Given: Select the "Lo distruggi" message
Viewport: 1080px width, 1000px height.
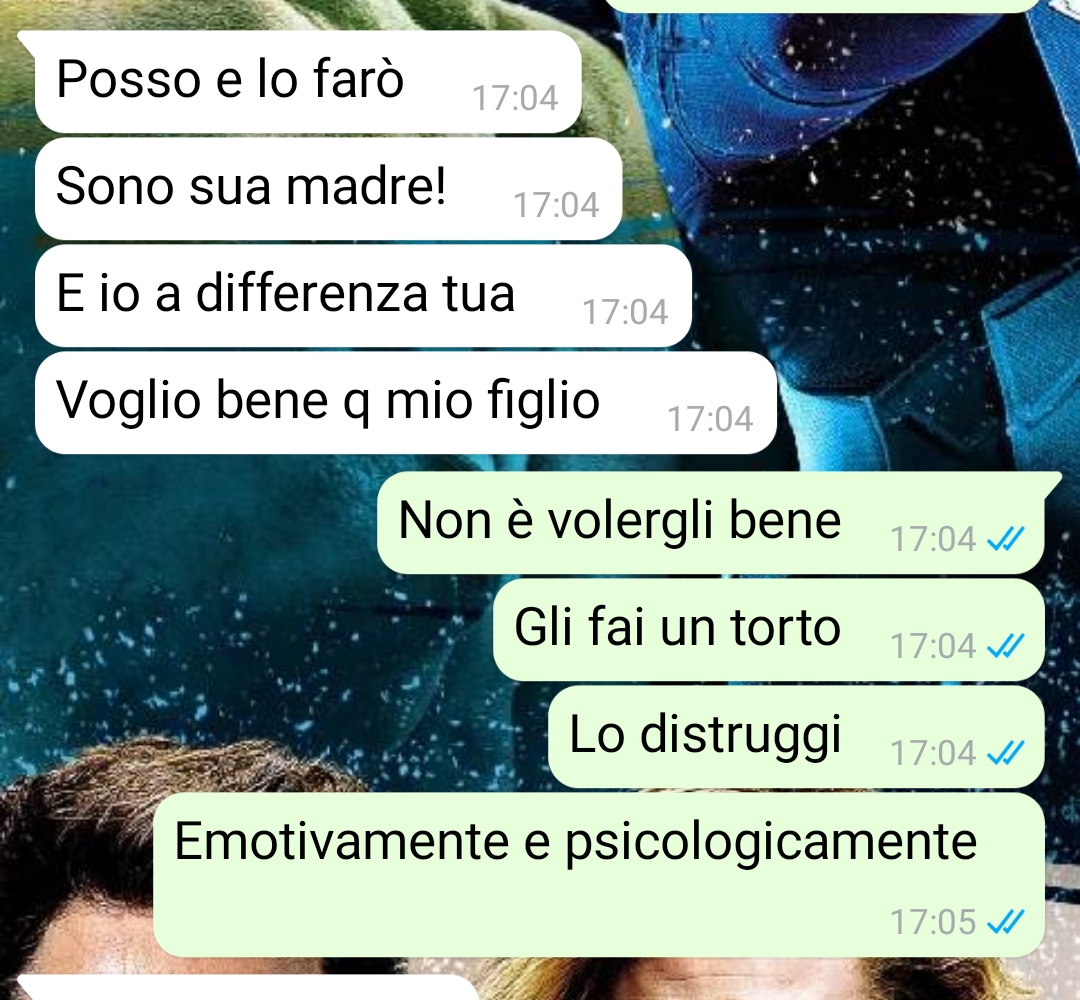Looking at the screenshot, I should 796,736.
